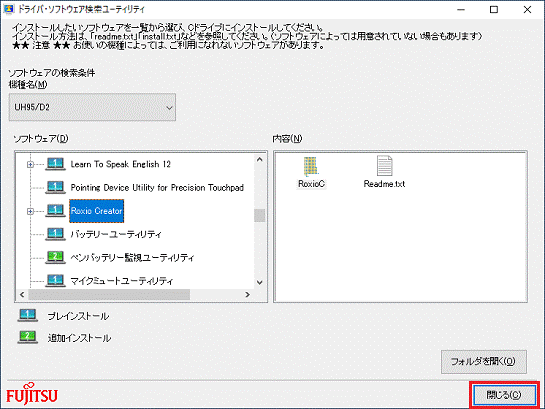
Task: Select ペンバッテリー監視ユーティリティ in the list
Action: [x=132, y=257]
